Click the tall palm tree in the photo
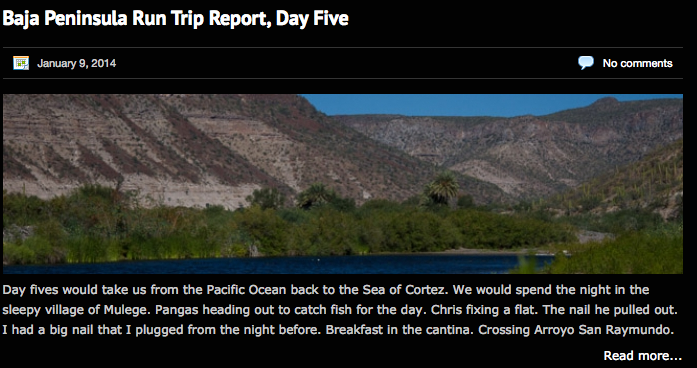This screenshot has width=697, height=368. point(441,188)
